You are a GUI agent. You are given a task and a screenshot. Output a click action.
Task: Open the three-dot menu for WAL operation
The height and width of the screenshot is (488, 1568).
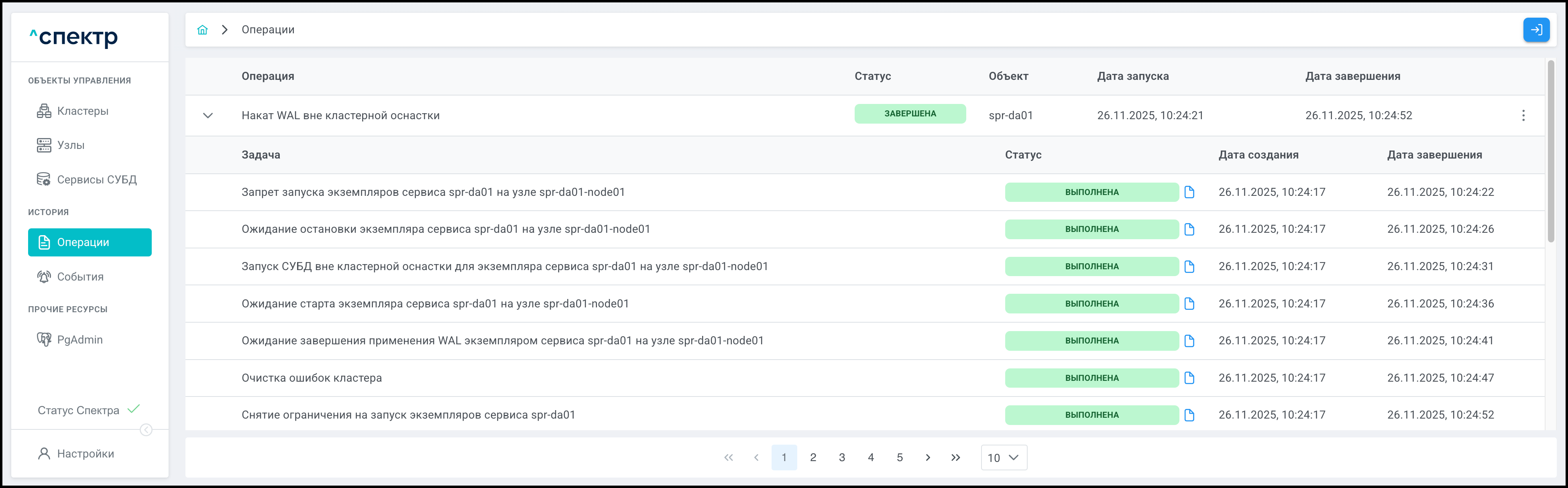[1523, 116]
